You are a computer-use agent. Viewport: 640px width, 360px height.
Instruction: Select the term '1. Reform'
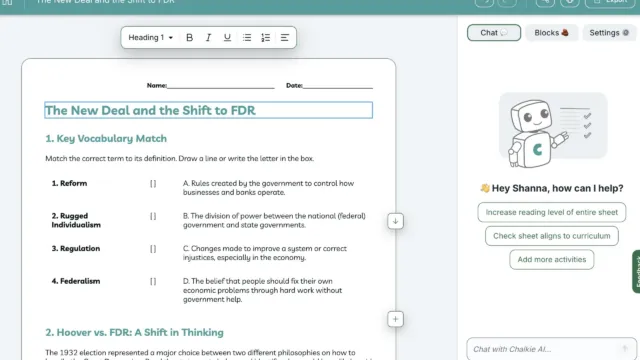click(69, 183)
